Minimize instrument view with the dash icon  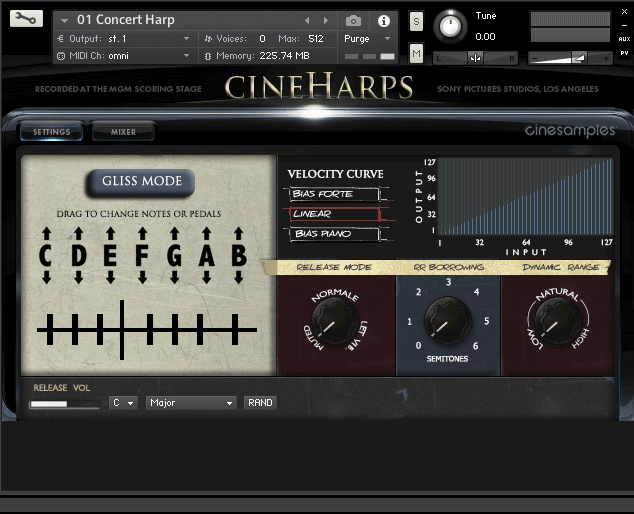coord(624,25)
